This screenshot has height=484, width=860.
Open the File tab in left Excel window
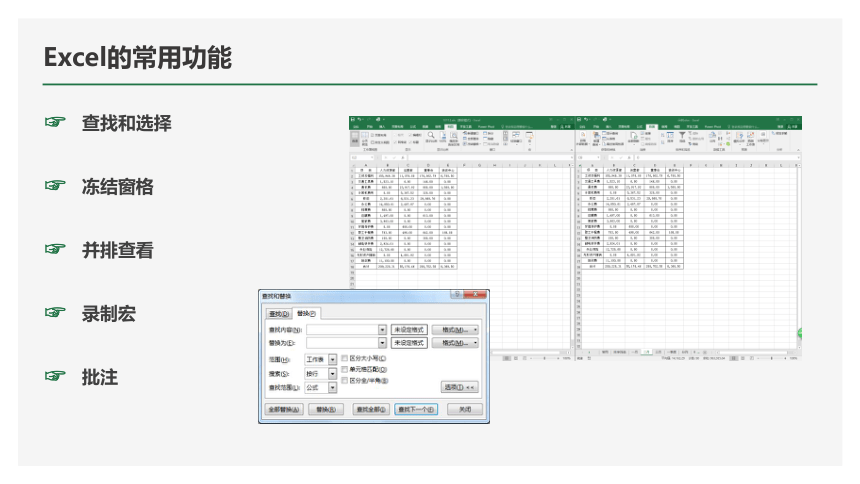pos(356,127)
